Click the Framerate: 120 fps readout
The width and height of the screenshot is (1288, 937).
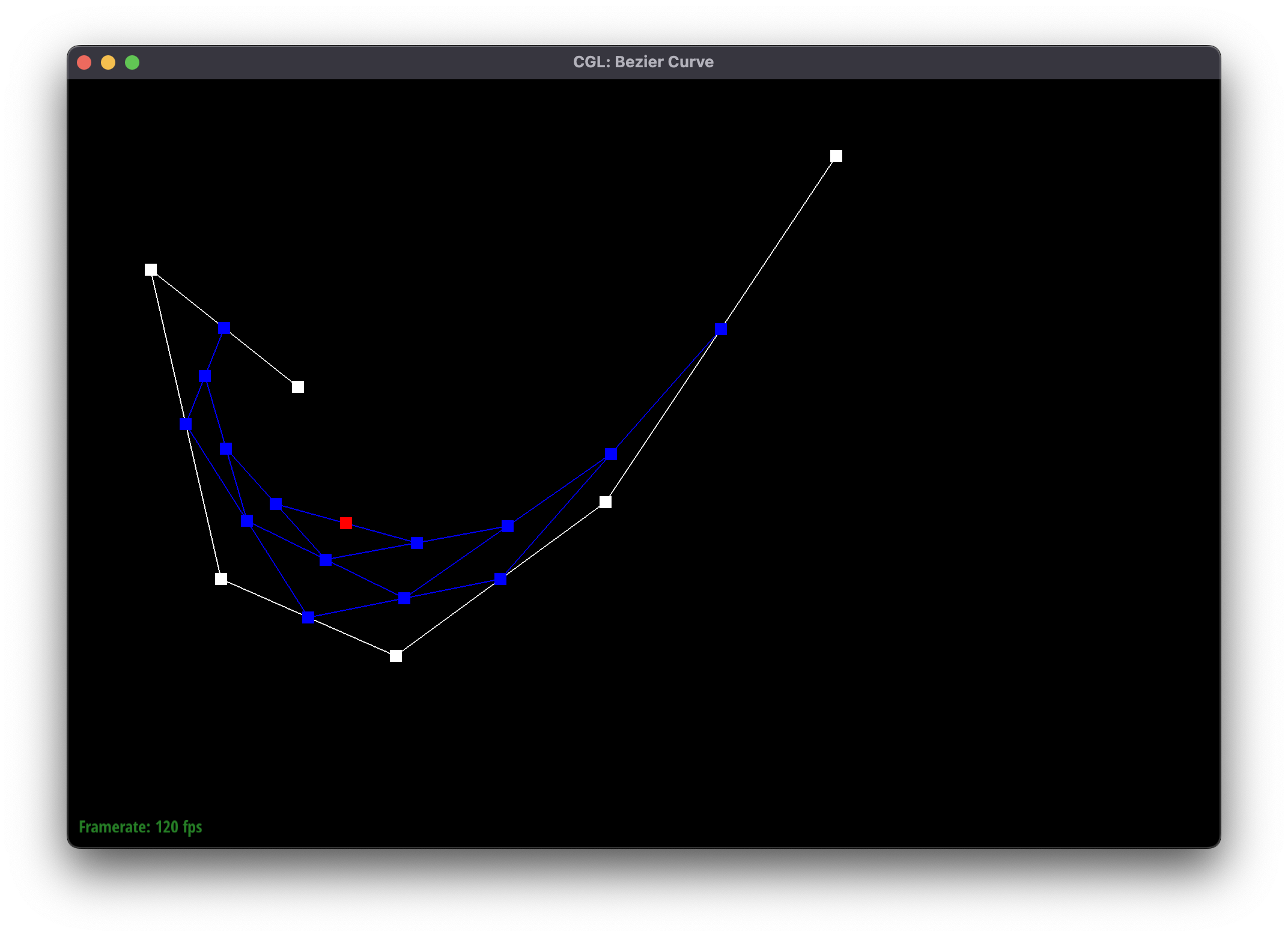141,827
